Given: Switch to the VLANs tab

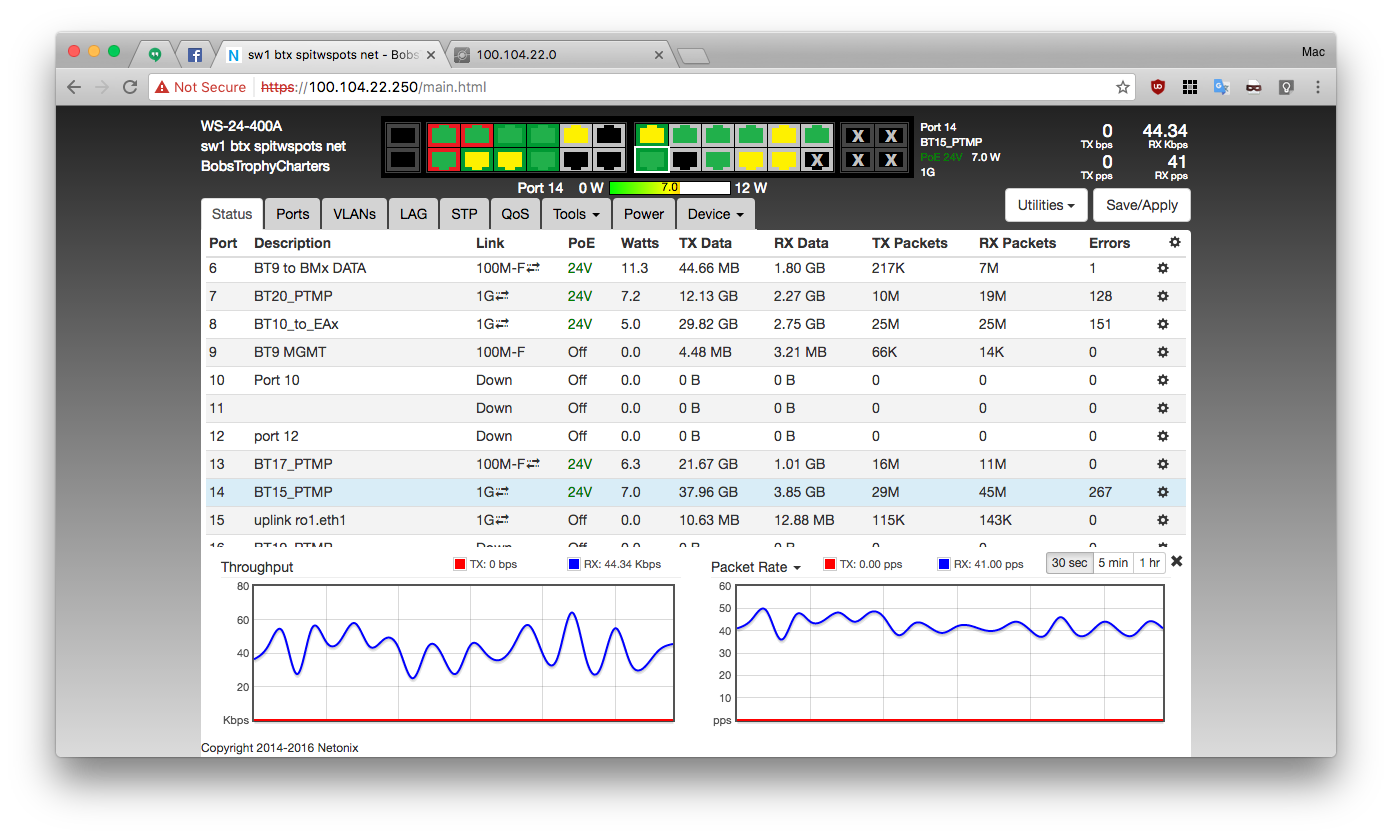Looking at the screenshot, I should click(354, 214).
